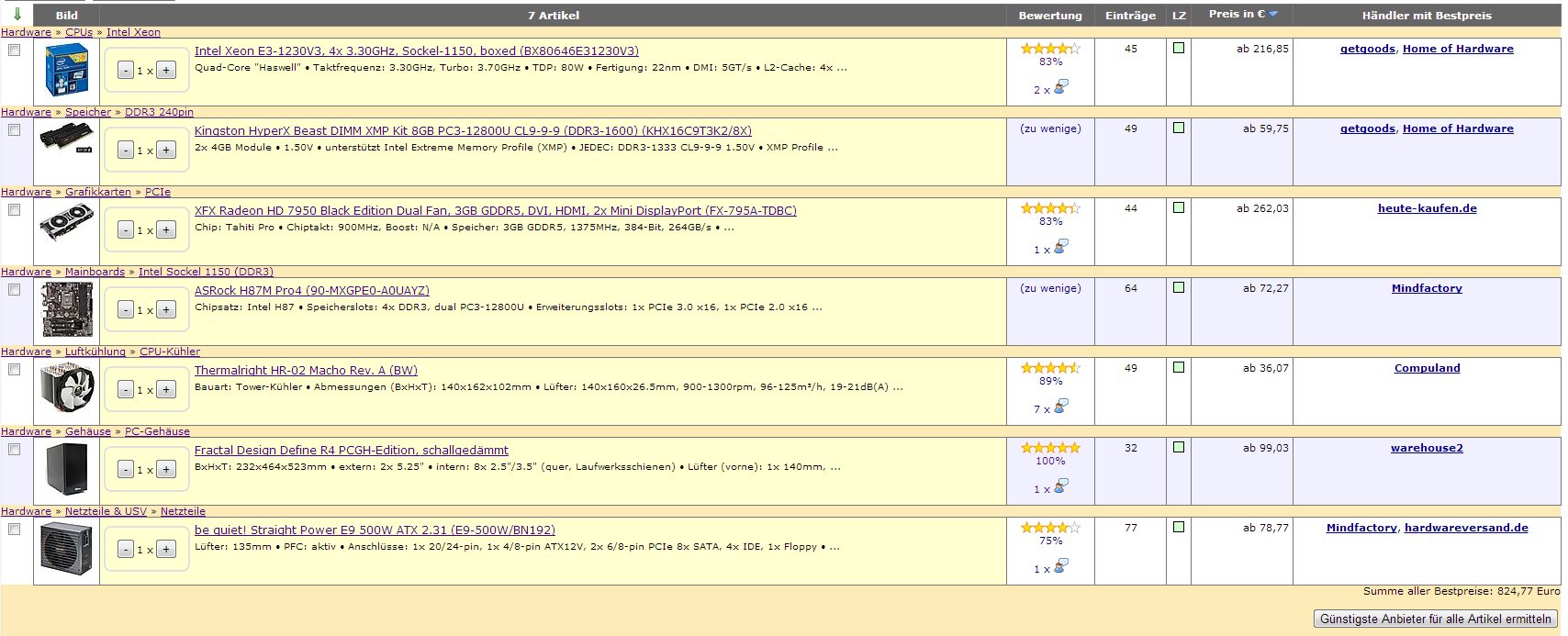Click the 7 Artikel column header
The width and height of the screenshot is (1568, 636).
point(554,16)
